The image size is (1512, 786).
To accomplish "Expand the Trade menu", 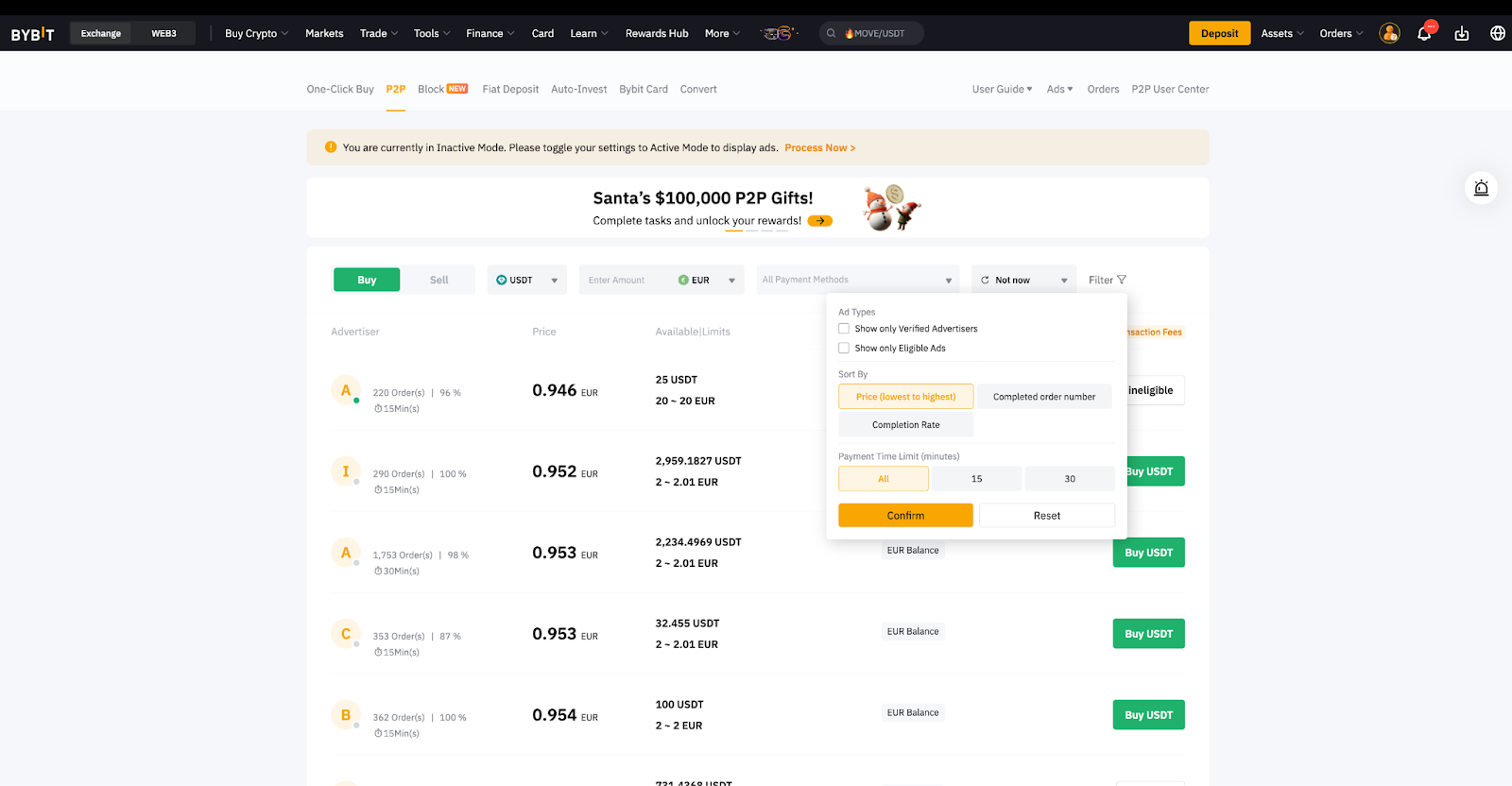I will [379, 33].
